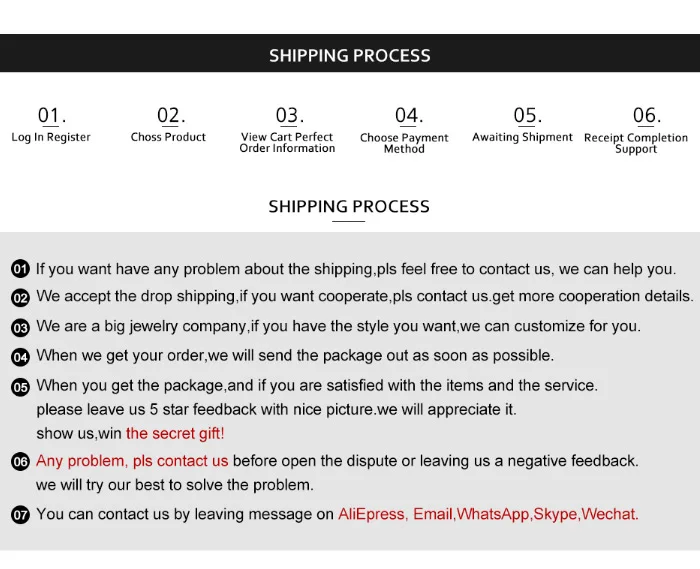Select step 01 Log In Register
Image resolution: width=700 pixels, height=569 pixels.
(51, 125)
